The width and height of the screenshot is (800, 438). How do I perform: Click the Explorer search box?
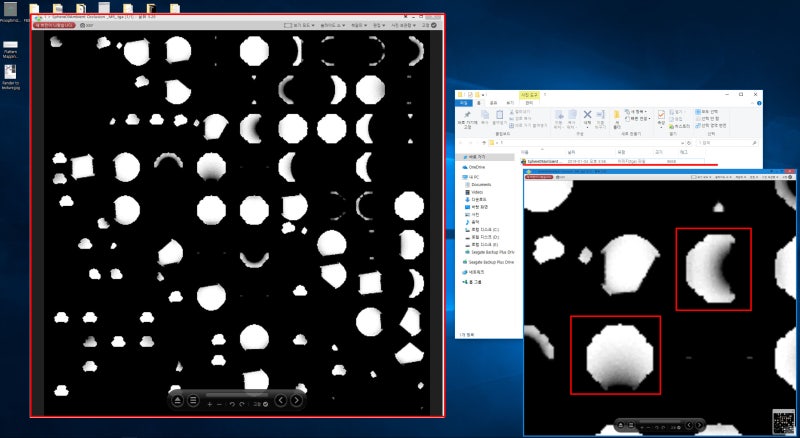pyautogui.click(x=727, y=142)
